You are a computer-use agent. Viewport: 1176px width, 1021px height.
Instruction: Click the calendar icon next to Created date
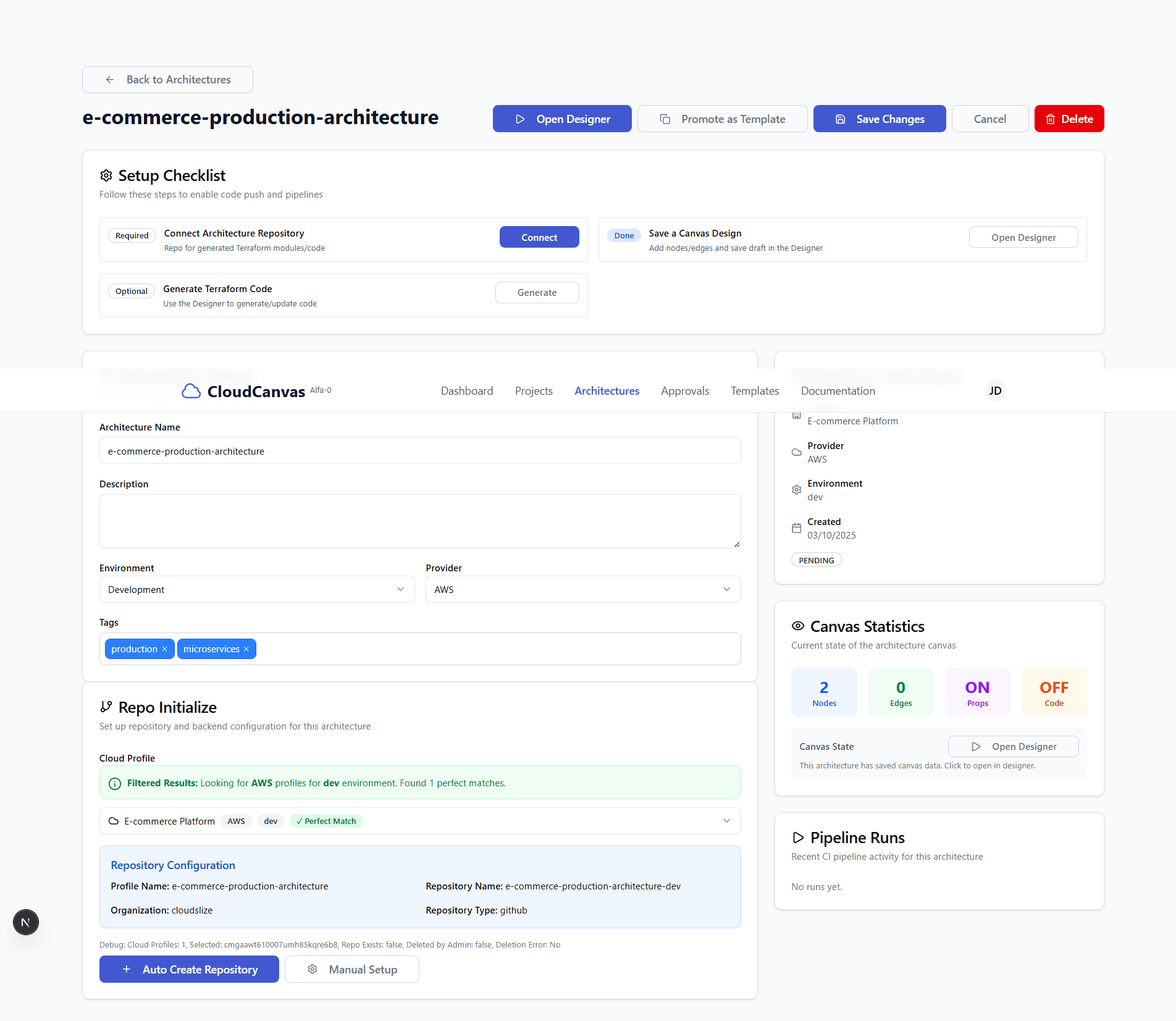click(796, 528)
